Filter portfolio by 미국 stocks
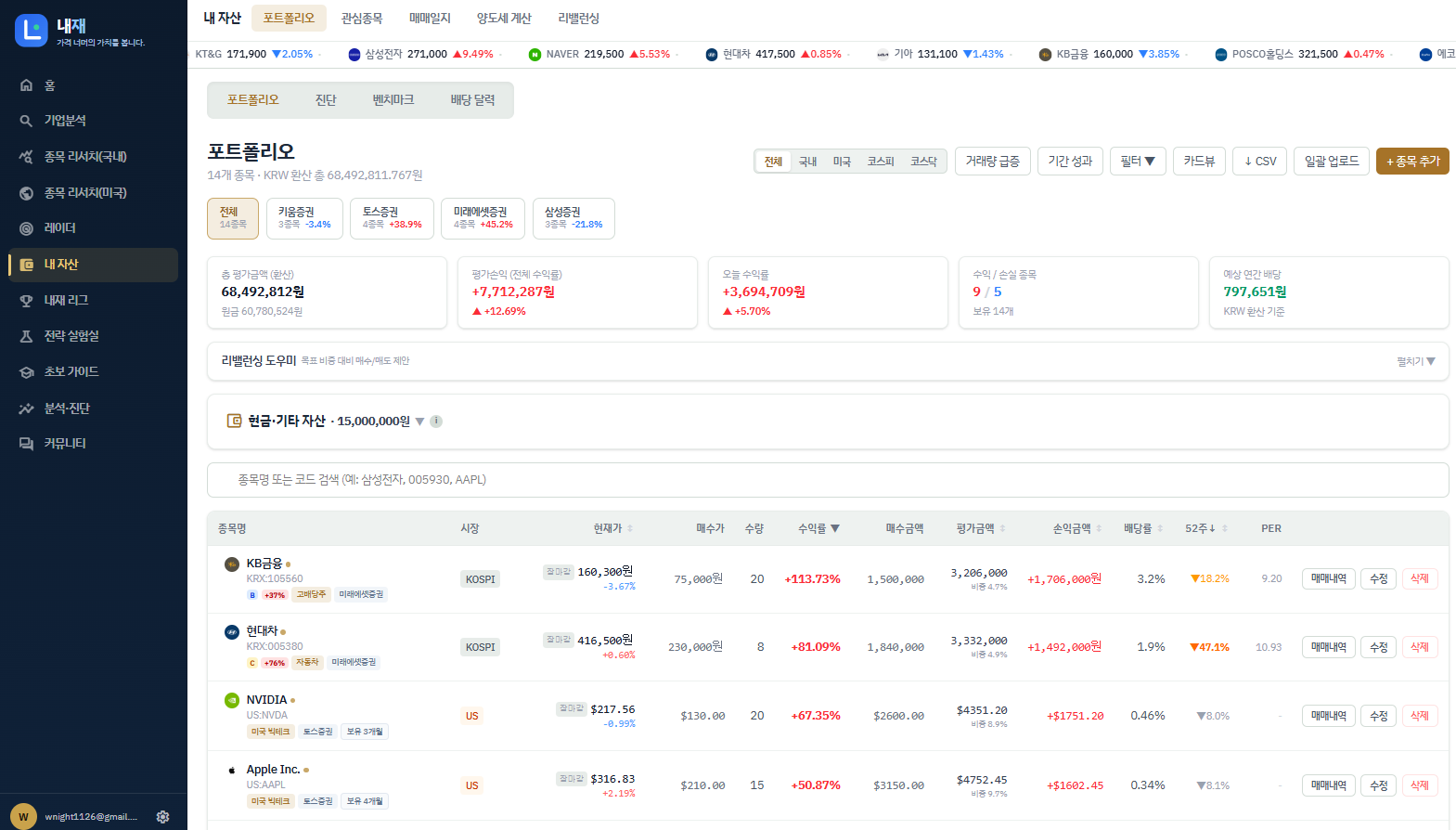The height and width of the screenshot is (830, 1456). 842,162
